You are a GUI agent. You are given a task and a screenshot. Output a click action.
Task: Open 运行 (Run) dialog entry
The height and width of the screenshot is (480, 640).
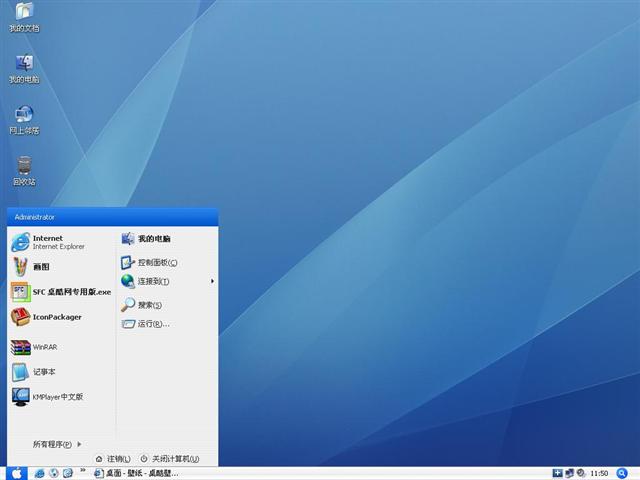click(x=152, y=324)
